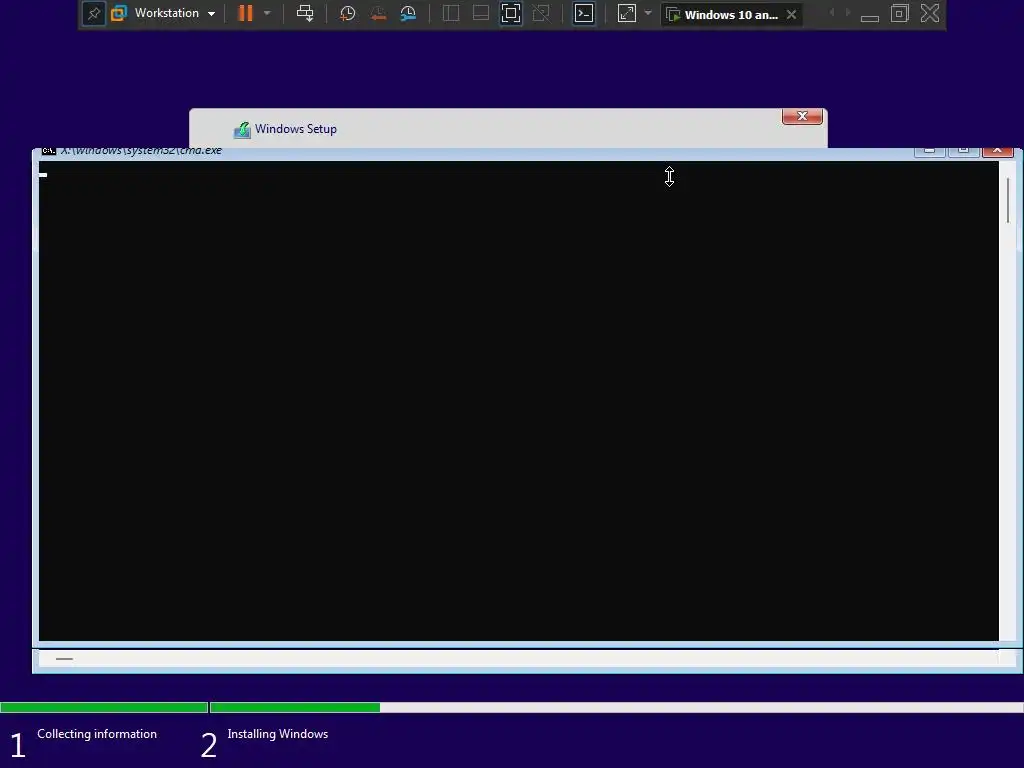The height and width of the screenshot is (768, 1024).
Task: Open the console view icon
Action: tap(584, 13)
